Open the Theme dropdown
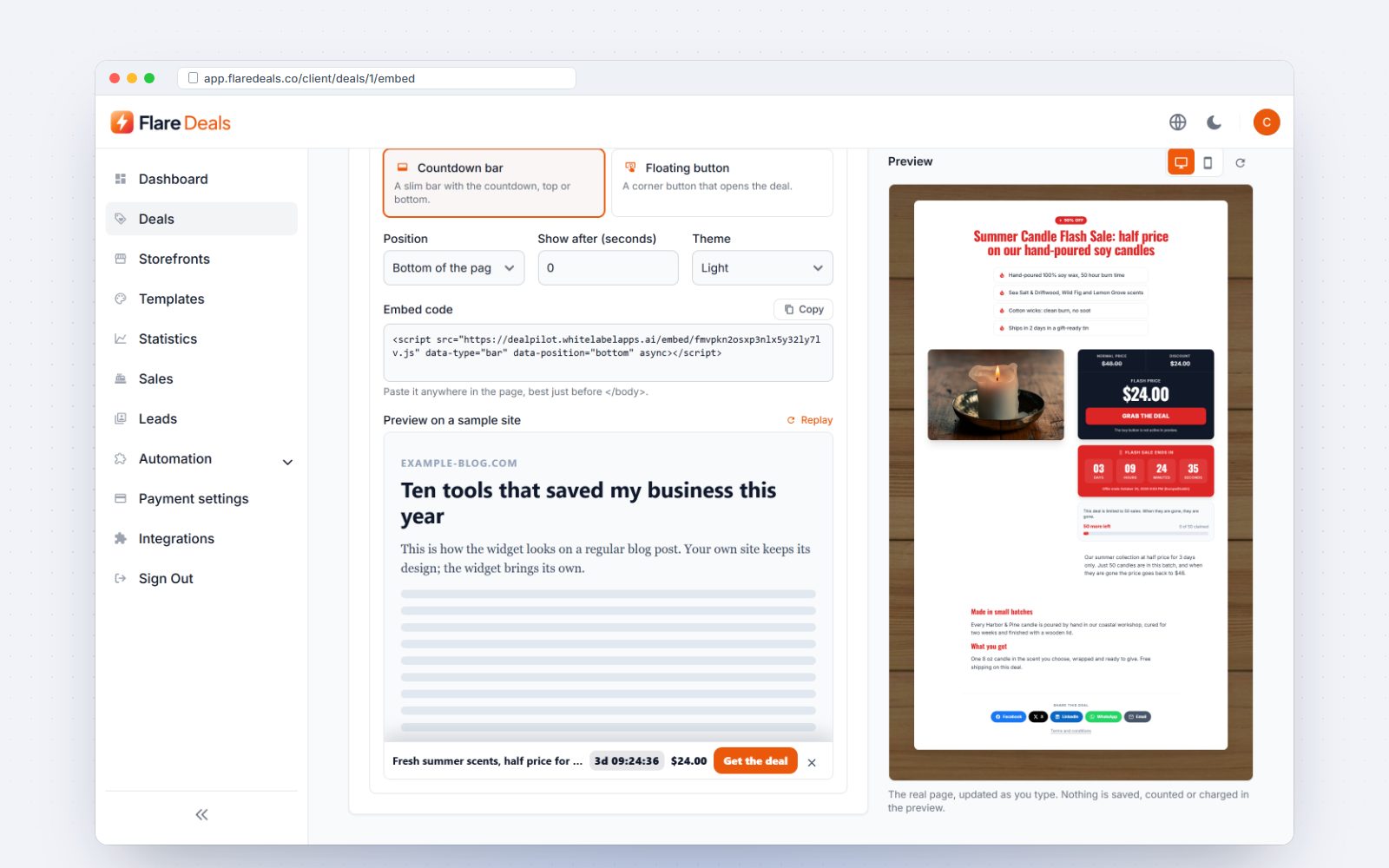 point(762,267)
